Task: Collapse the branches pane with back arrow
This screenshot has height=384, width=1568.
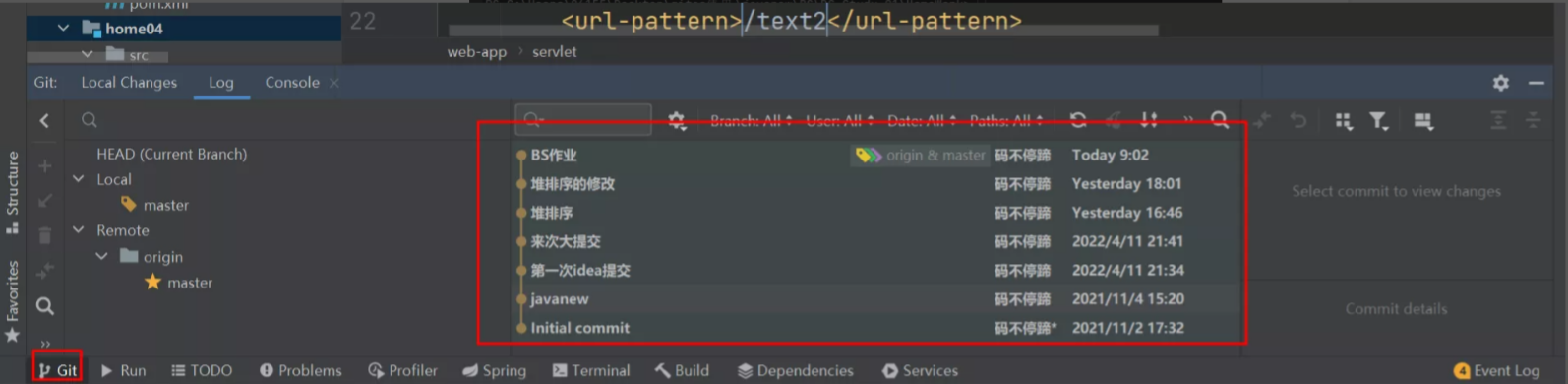Action: pyautogui.click(x=44, y=120)
